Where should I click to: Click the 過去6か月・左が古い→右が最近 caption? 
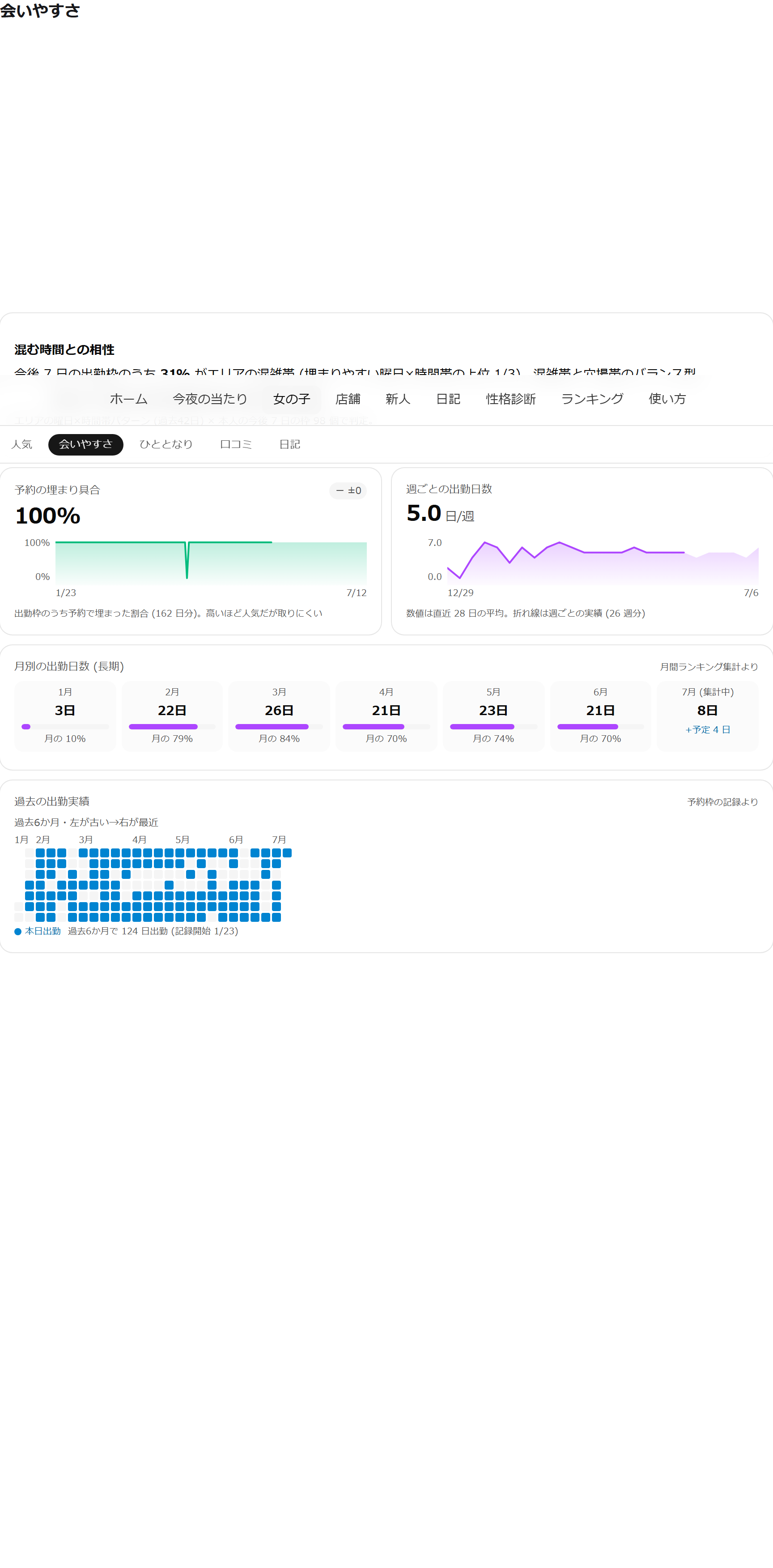pyautogui.click(x=86, y=822)
